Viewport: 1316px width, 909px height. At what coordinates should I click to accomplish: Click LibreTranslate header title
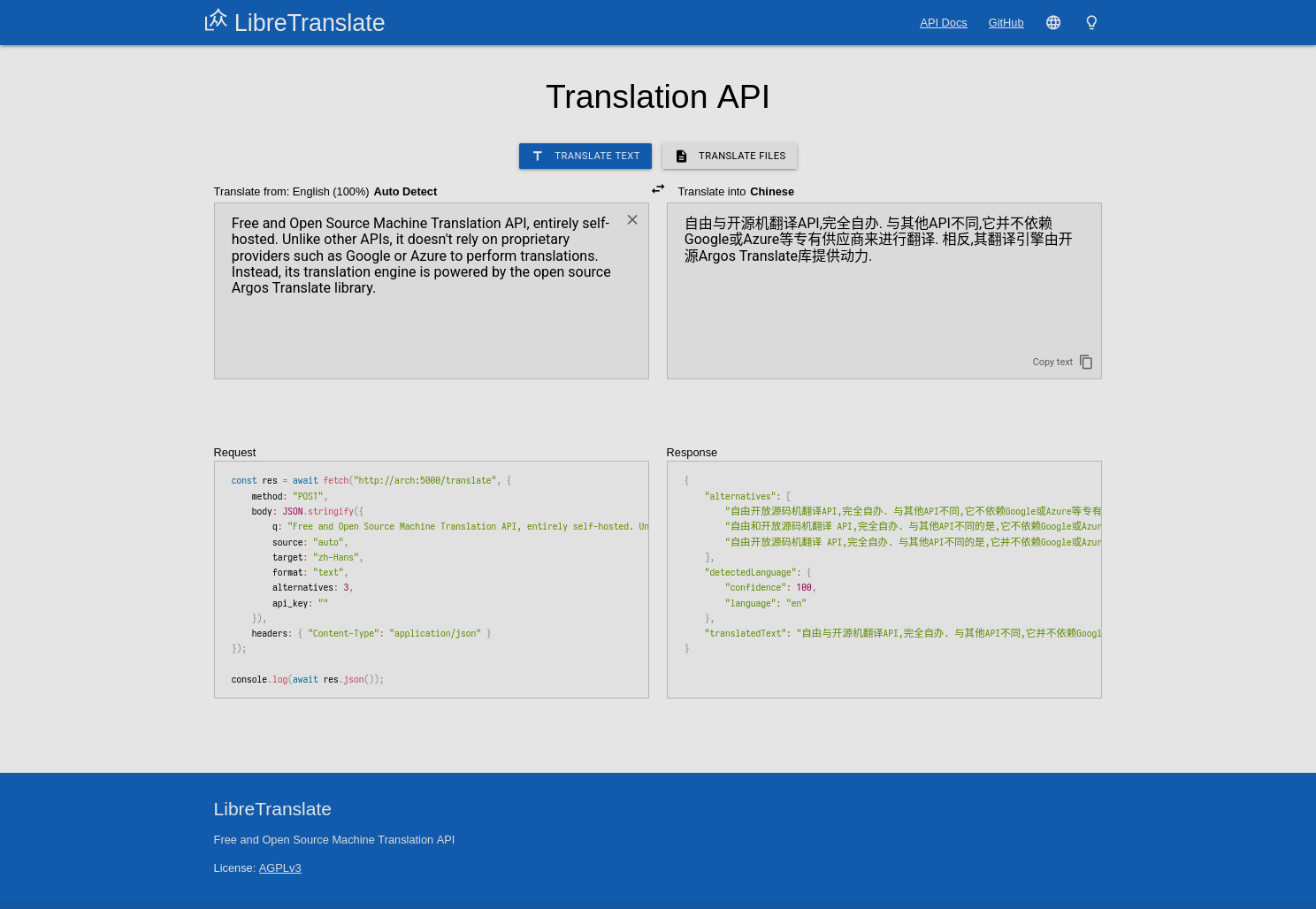[x=310, y=23]
